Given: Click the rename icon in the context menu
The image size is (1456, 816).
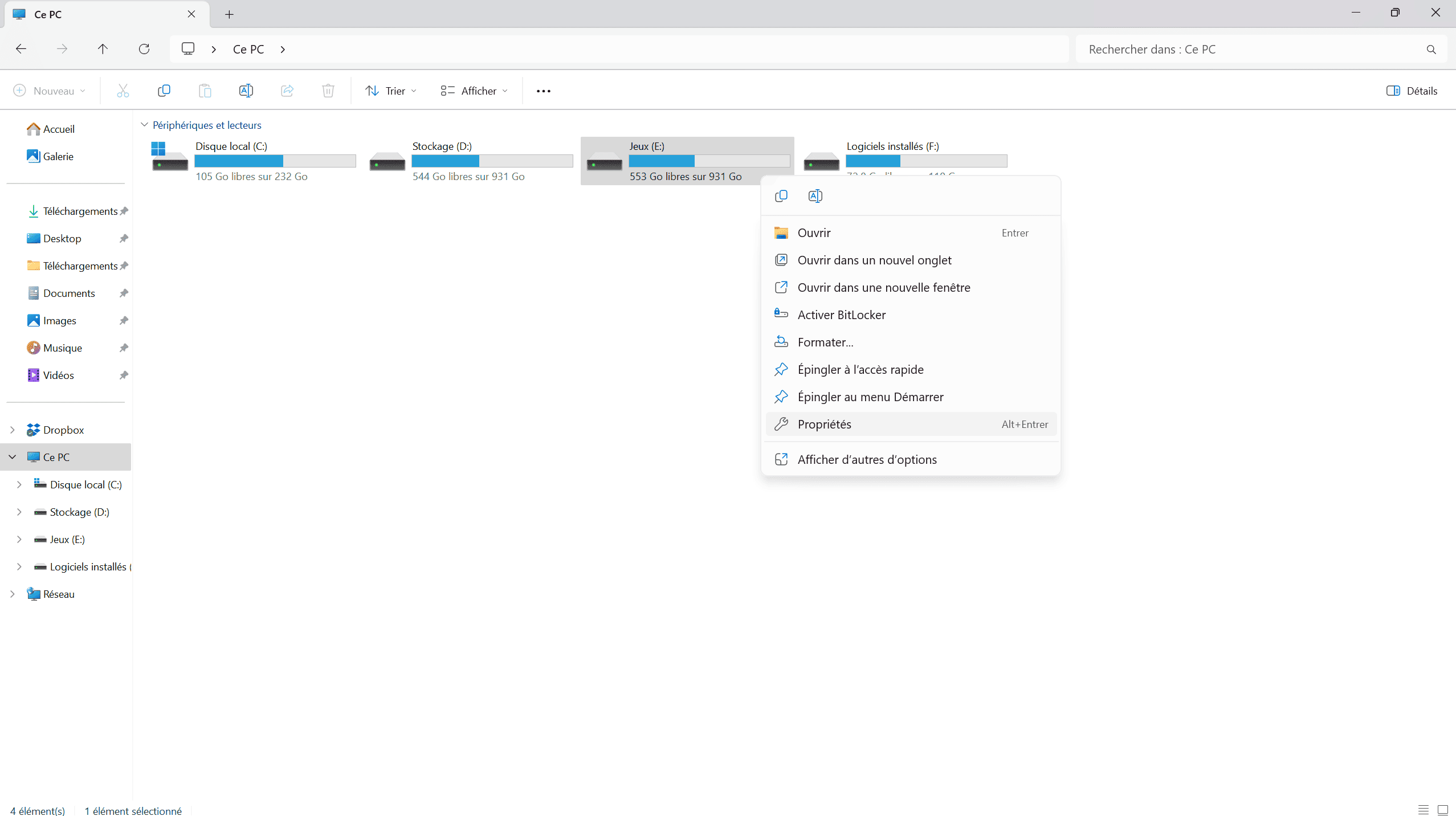Looking at the screenshot, I should (x=815, y=196).
